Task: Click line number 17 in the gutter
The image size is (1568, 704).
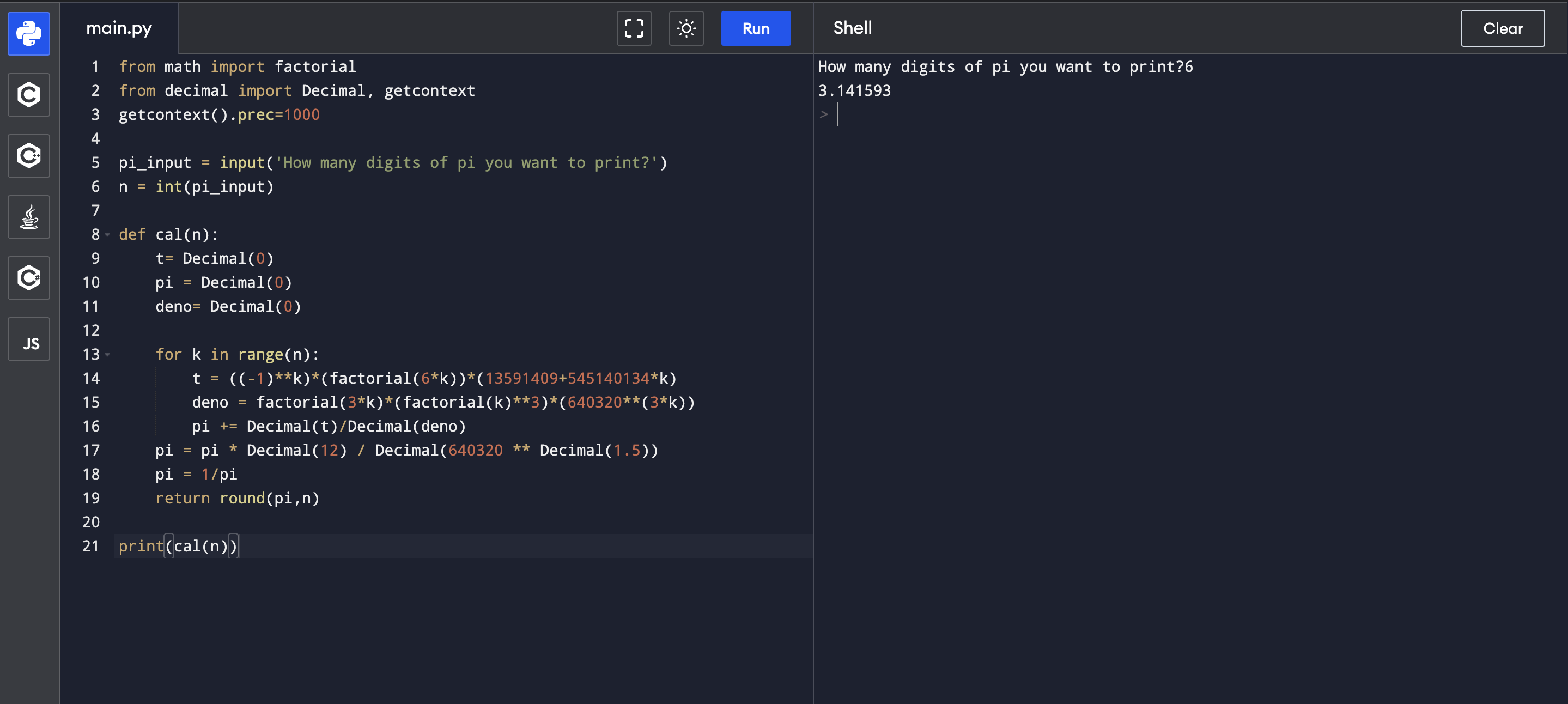Action: point(90,450)
